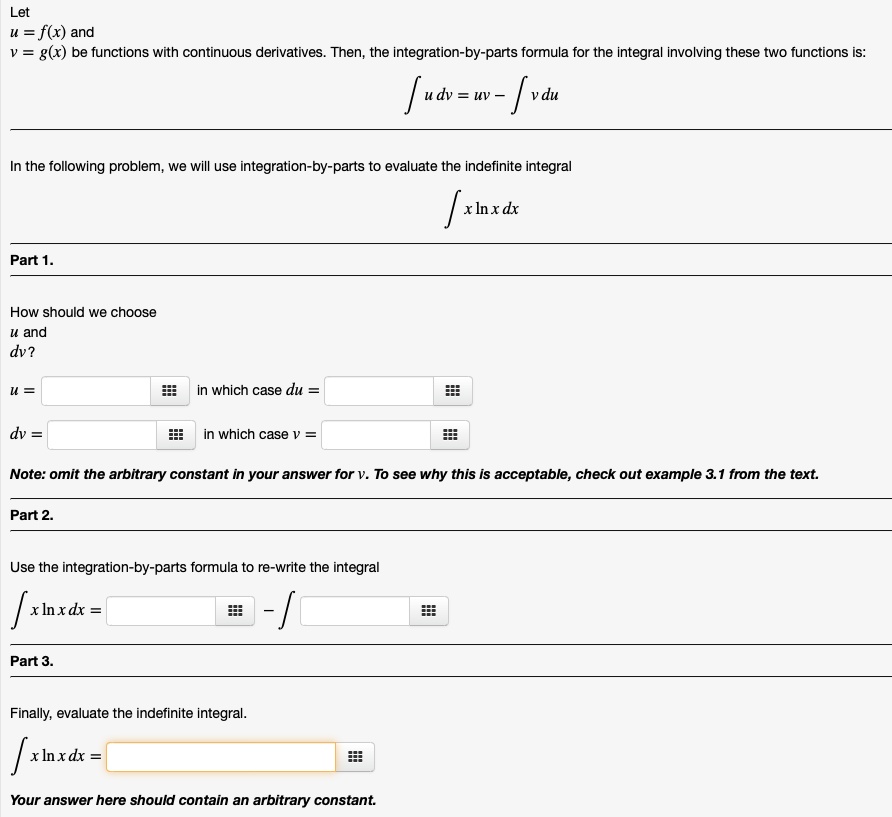Open equation editor grid for dv field
This screenshot has height=817, width=892.
coord(176,435)
